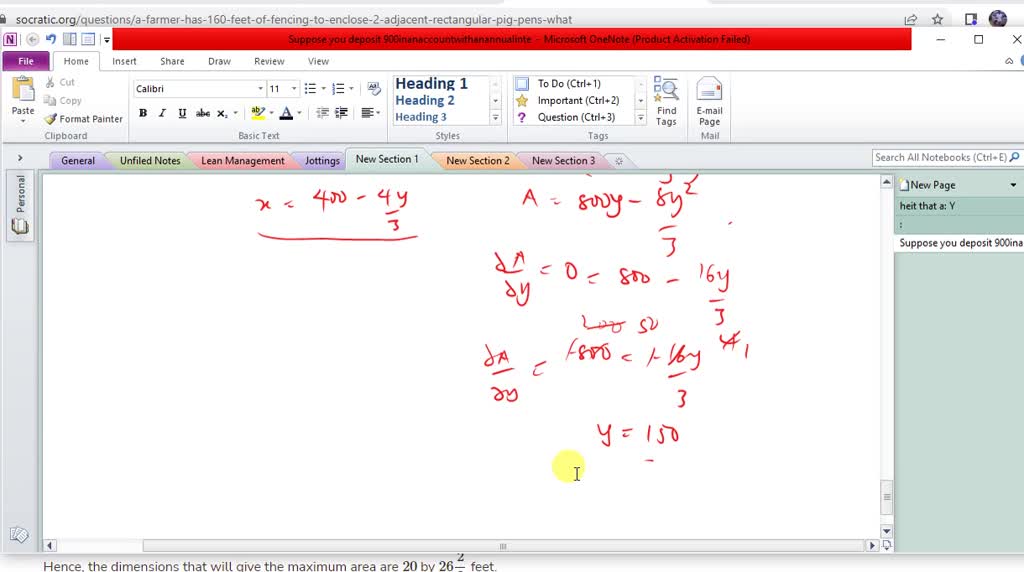Image resolution: width=1024 pixels, height=572 pixels.
Task: Apply the To Do tag
Action: 568,84
